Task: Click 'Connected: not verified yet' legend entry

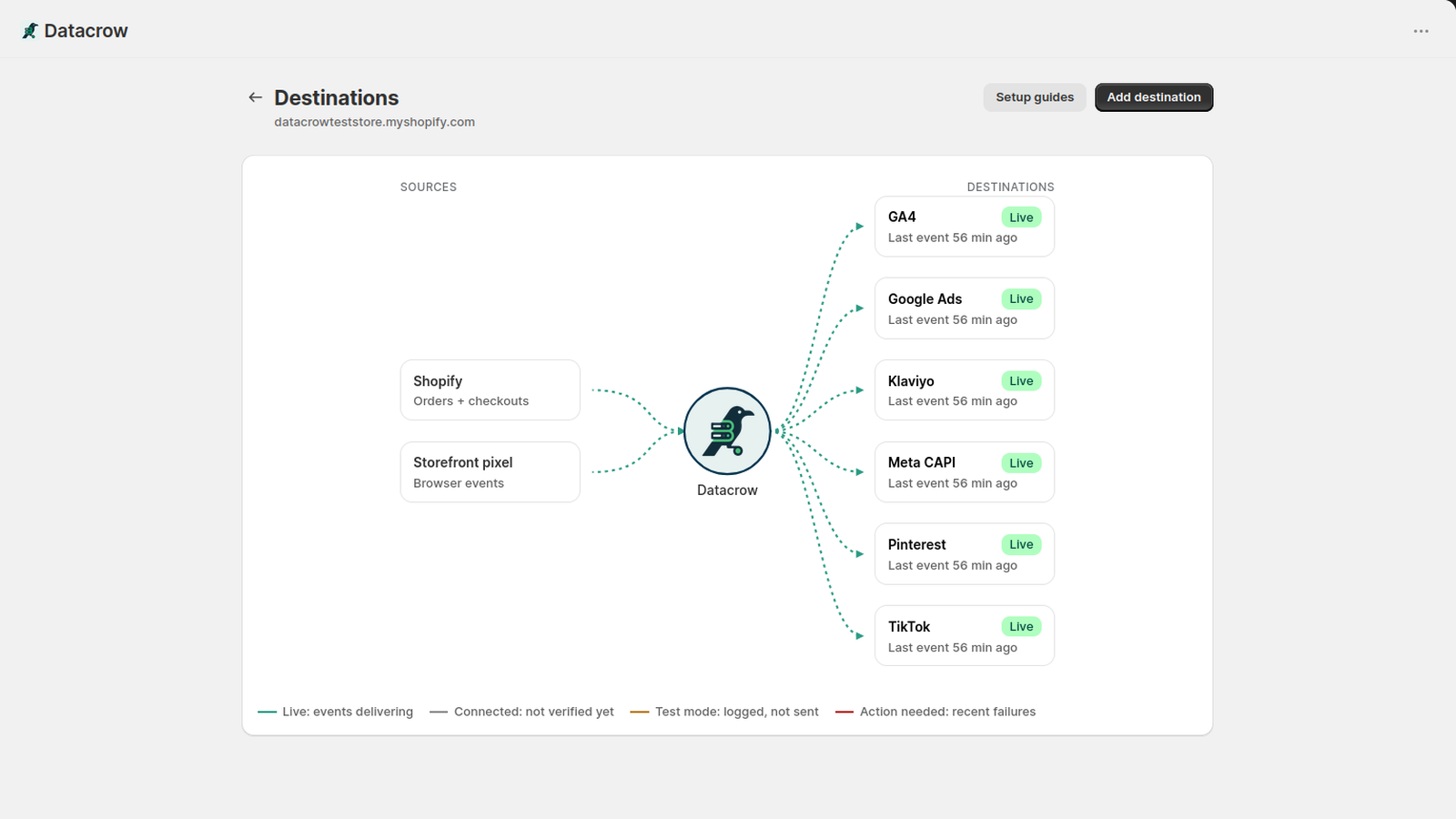Action: (522, 712)
